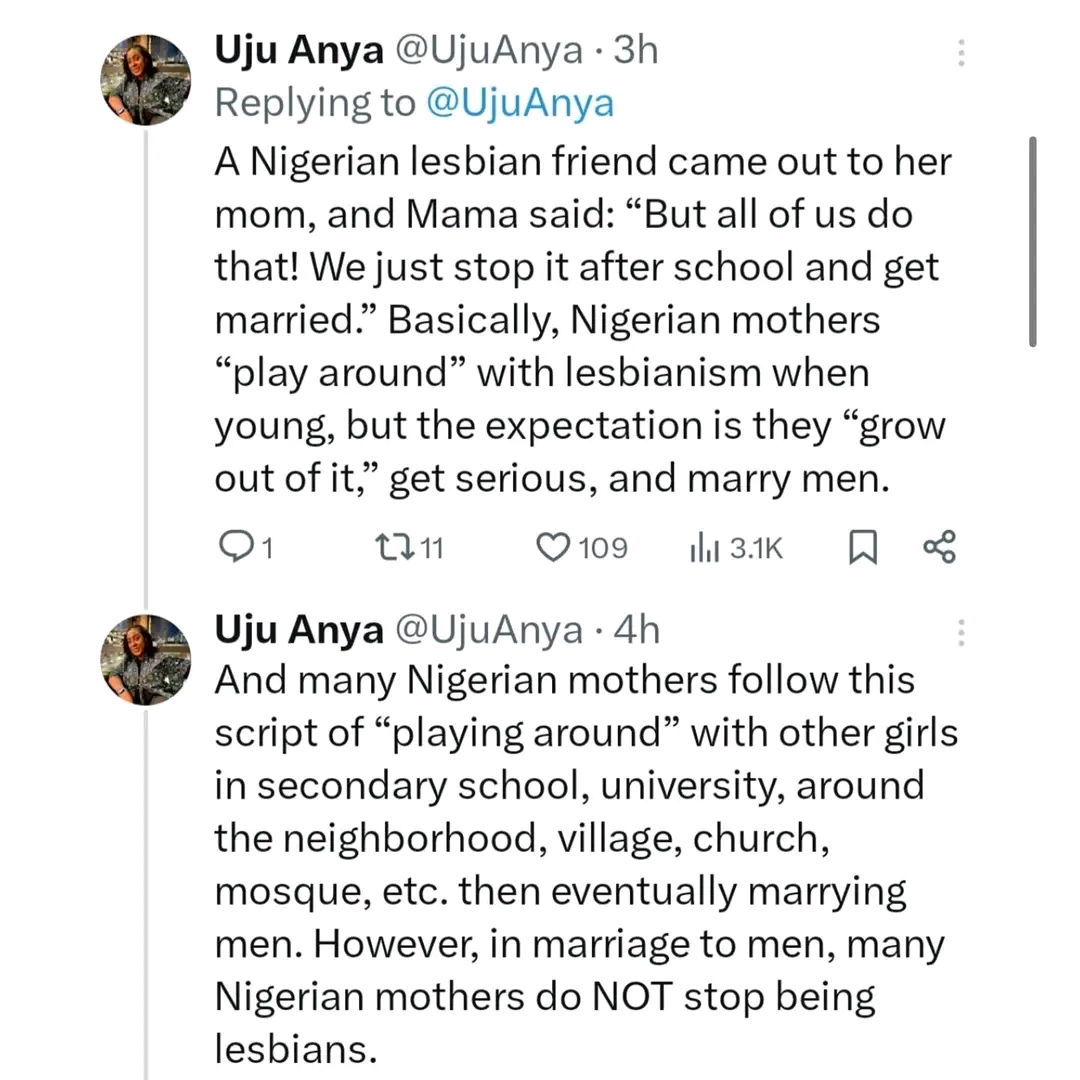Click second tweet's profile picture
This screenshot has width=1080, height=1080.
pyautogui.click(x=145, y=659)
